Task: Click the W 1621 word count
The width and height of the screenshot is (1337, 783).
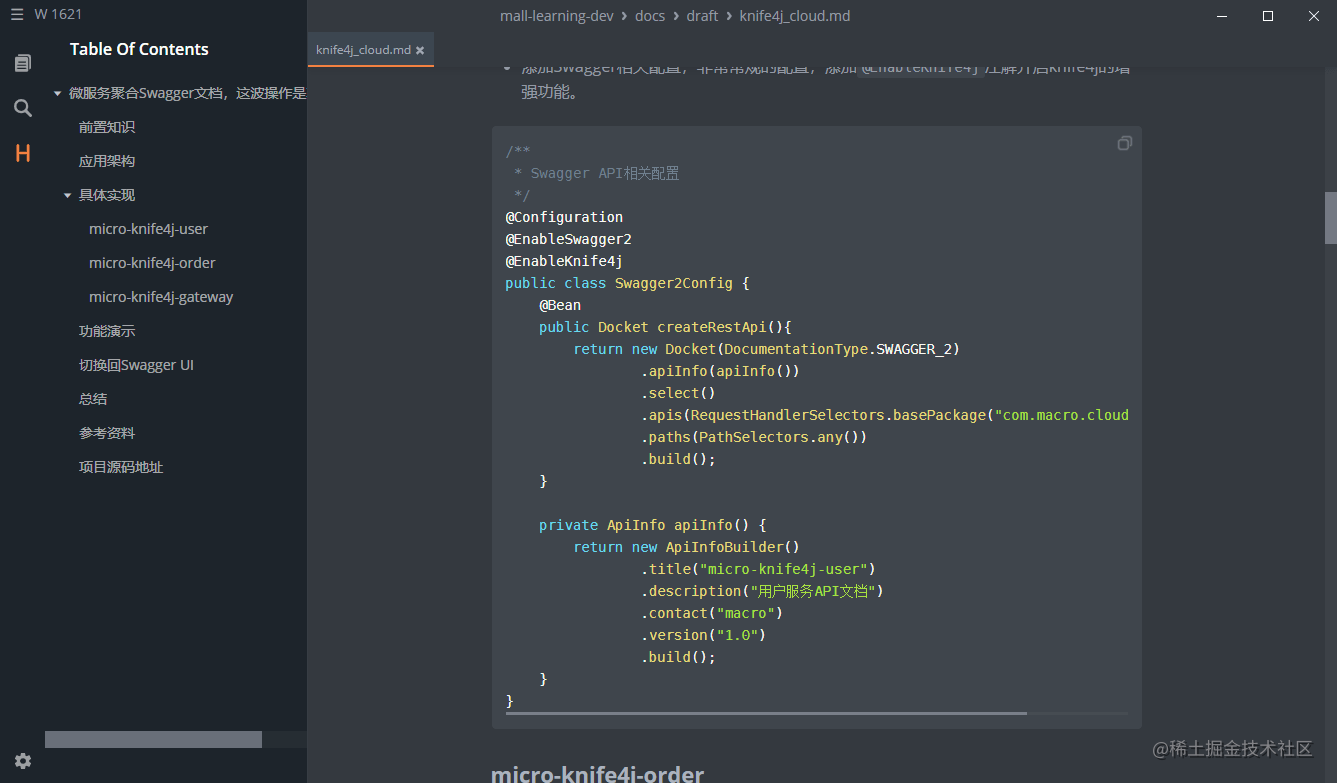Action: [x=58, y=15]
